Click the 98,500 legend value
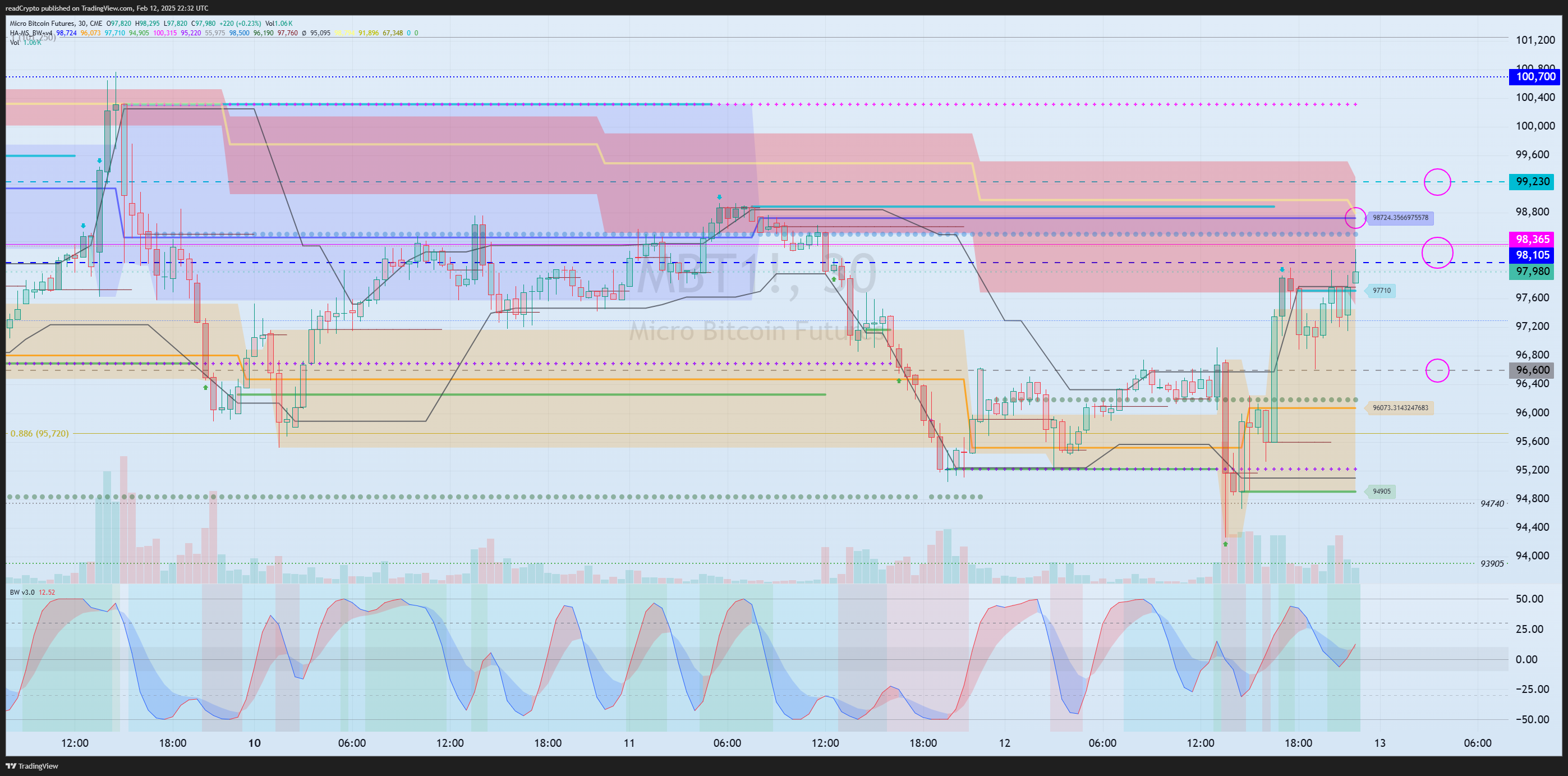 [x=239, y=33]
